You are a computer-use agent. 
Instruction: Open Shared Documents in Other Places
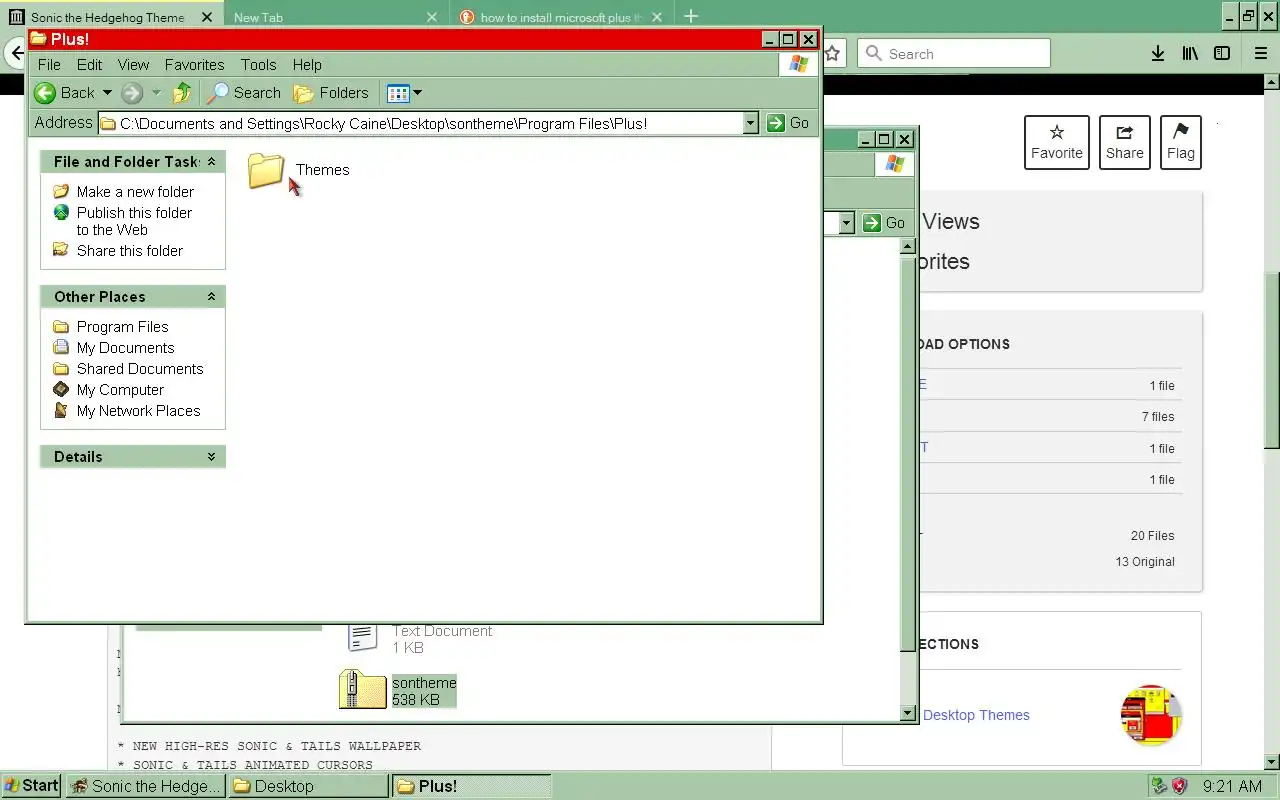(140, 368)
